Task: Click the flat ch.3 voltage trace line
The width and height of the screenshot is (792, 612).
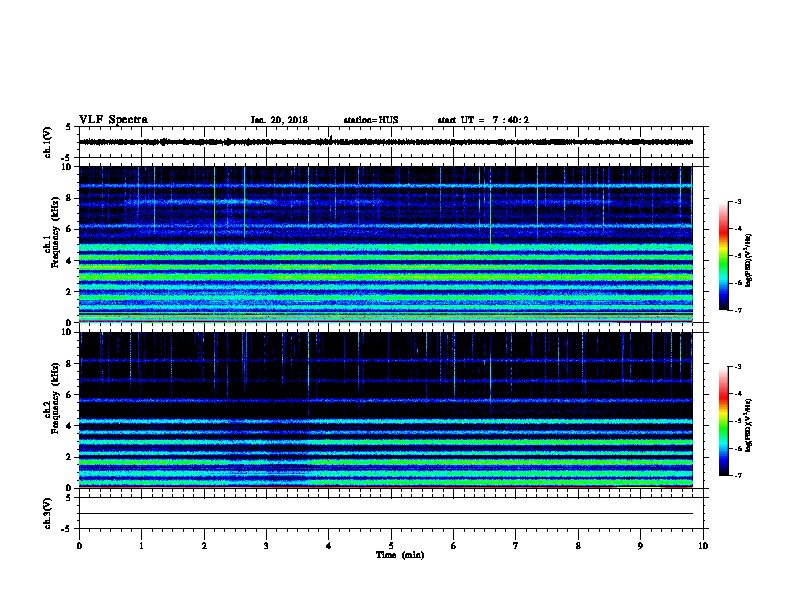Action: (x=386, y=514)
